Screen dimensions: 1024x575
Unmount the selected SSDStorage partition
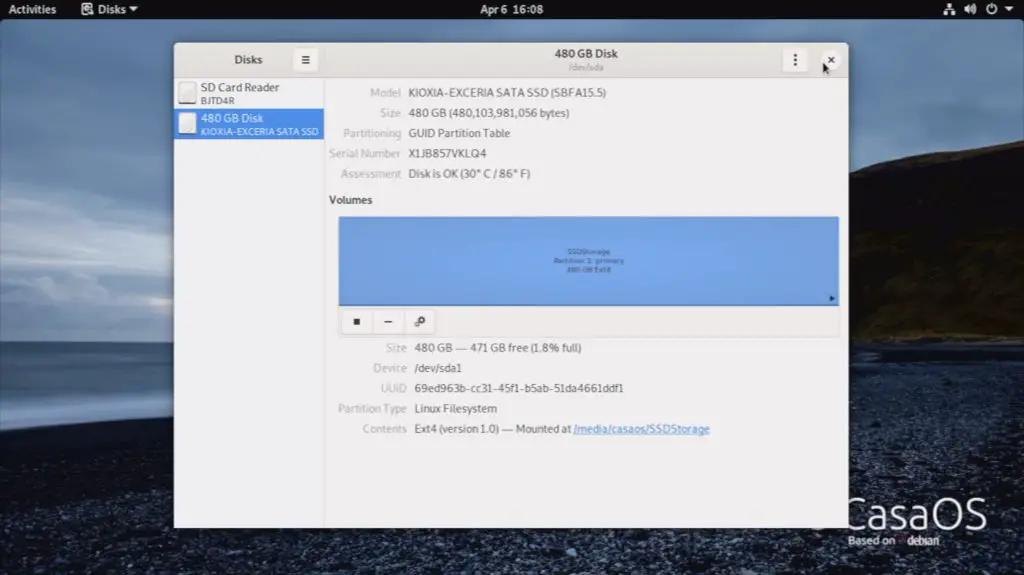[x=357, y=322]
